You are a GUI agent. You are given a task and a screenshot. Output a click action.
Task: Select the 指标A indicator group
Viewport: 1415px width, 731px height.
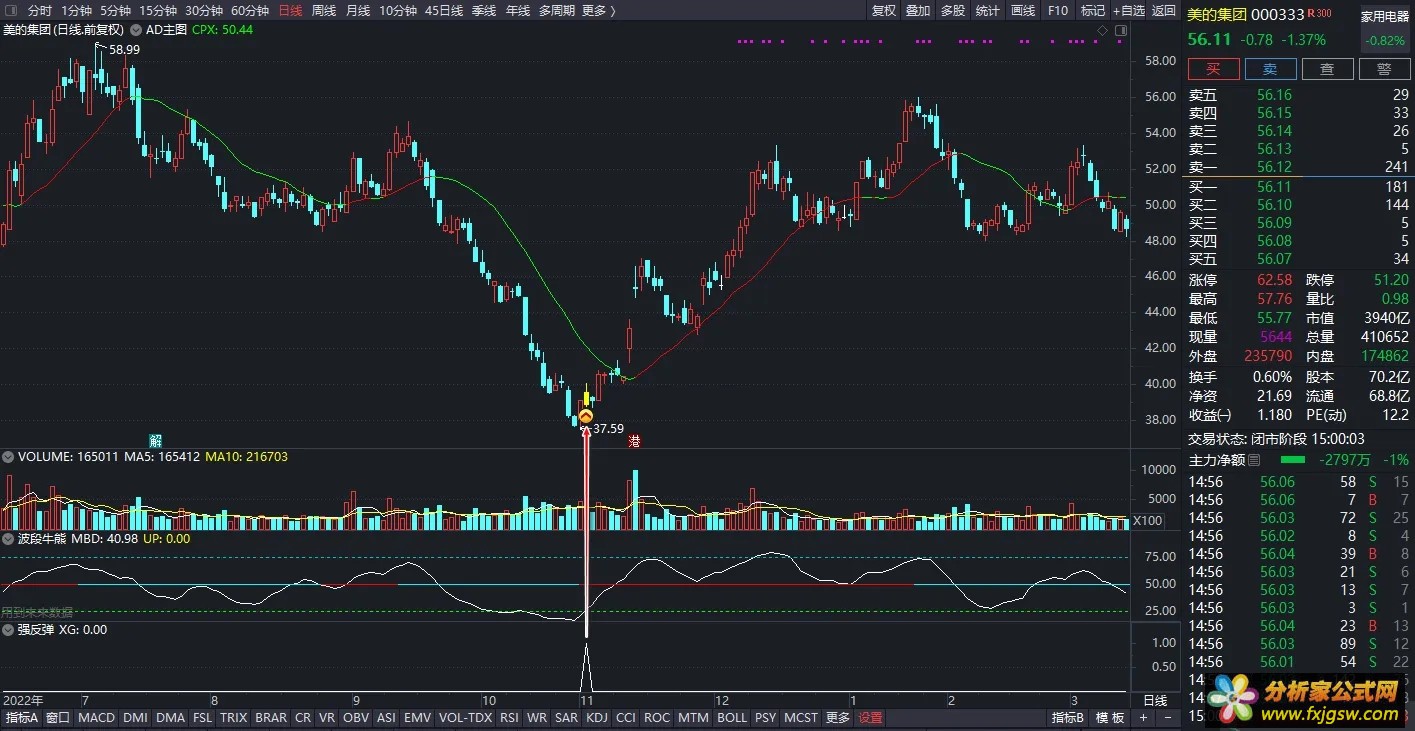[x=21, y=718]
